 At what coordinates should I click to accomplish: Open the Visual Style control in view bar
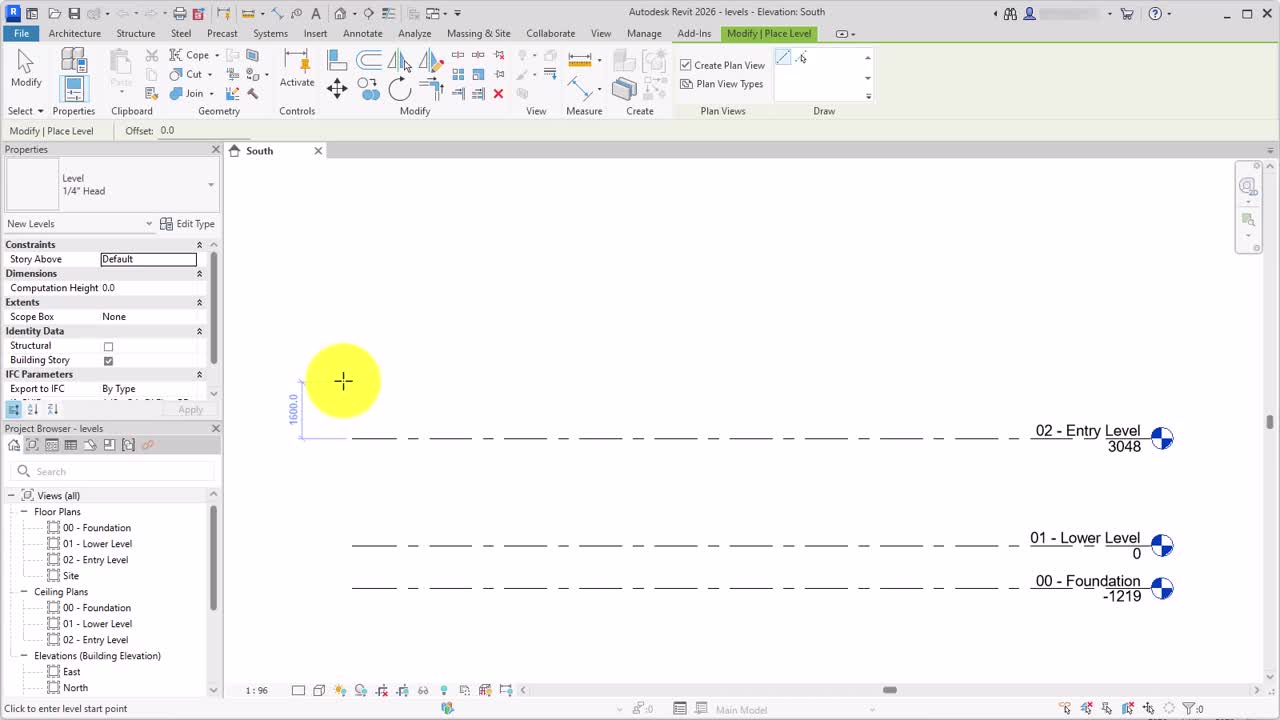(319, 690)
